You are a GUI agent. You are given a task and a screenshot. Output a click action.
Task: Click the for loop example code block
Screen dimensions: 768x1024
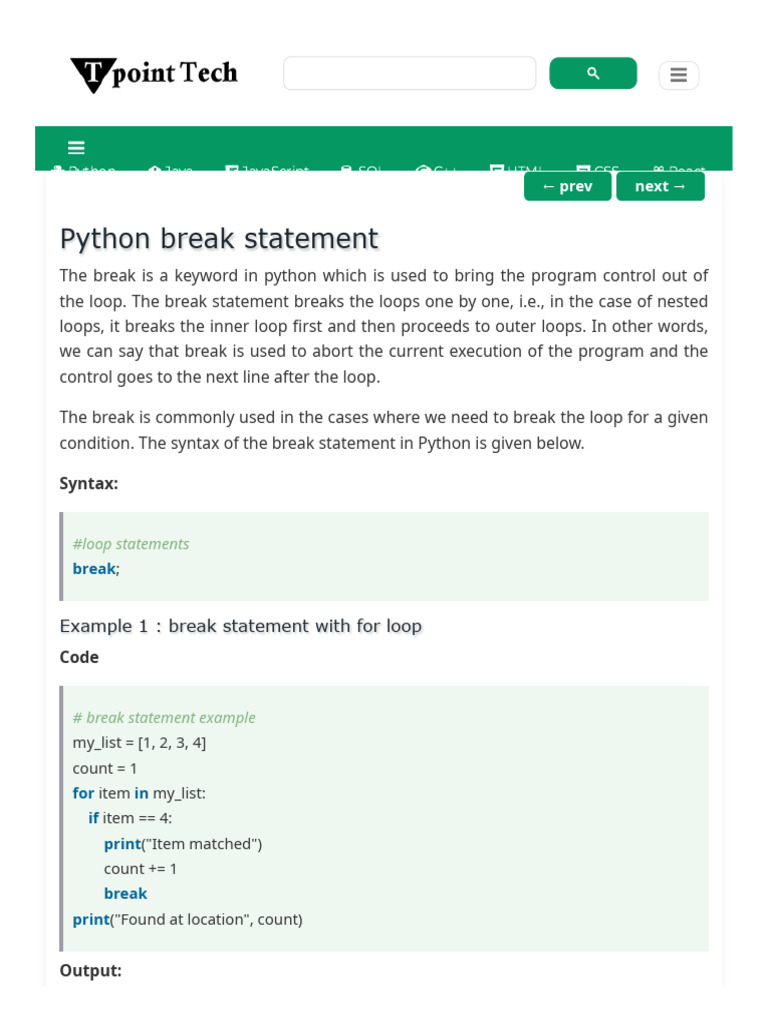(x=385, y=818)
